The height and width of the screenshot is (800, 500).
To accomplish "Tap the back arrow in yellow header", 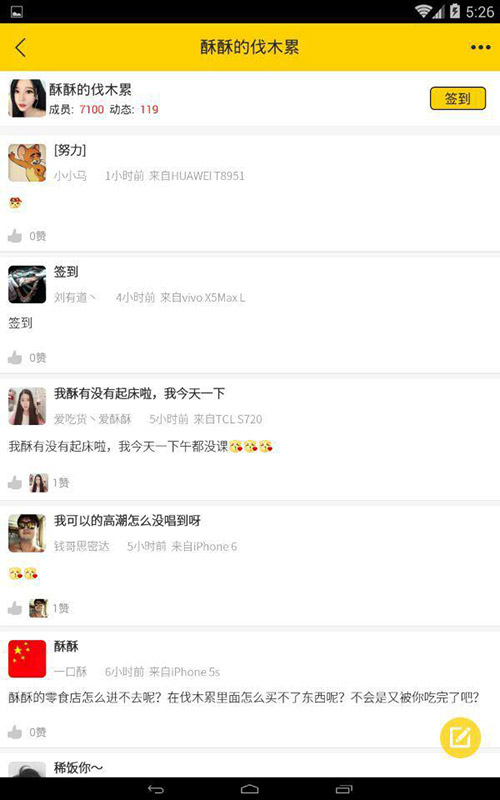I will (x=20, y=47).
